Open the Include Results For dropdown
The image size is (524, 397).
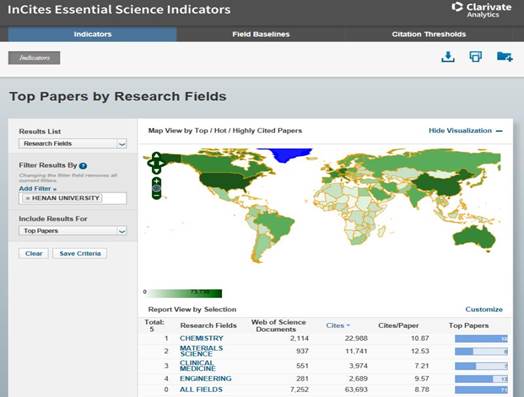[x=73, y=231]
